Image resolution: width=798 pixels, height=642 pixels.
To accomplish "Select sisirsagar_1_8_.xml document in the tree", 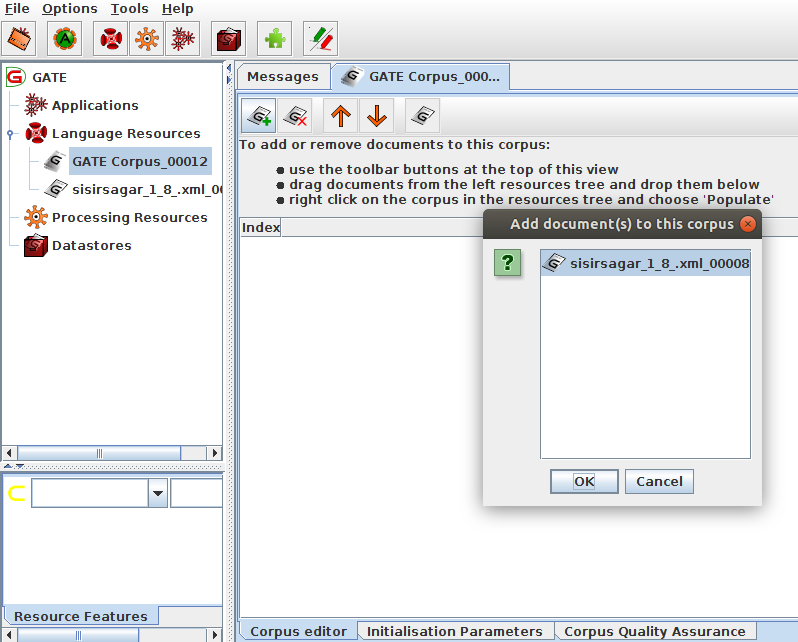I will (x=147, y=189).
